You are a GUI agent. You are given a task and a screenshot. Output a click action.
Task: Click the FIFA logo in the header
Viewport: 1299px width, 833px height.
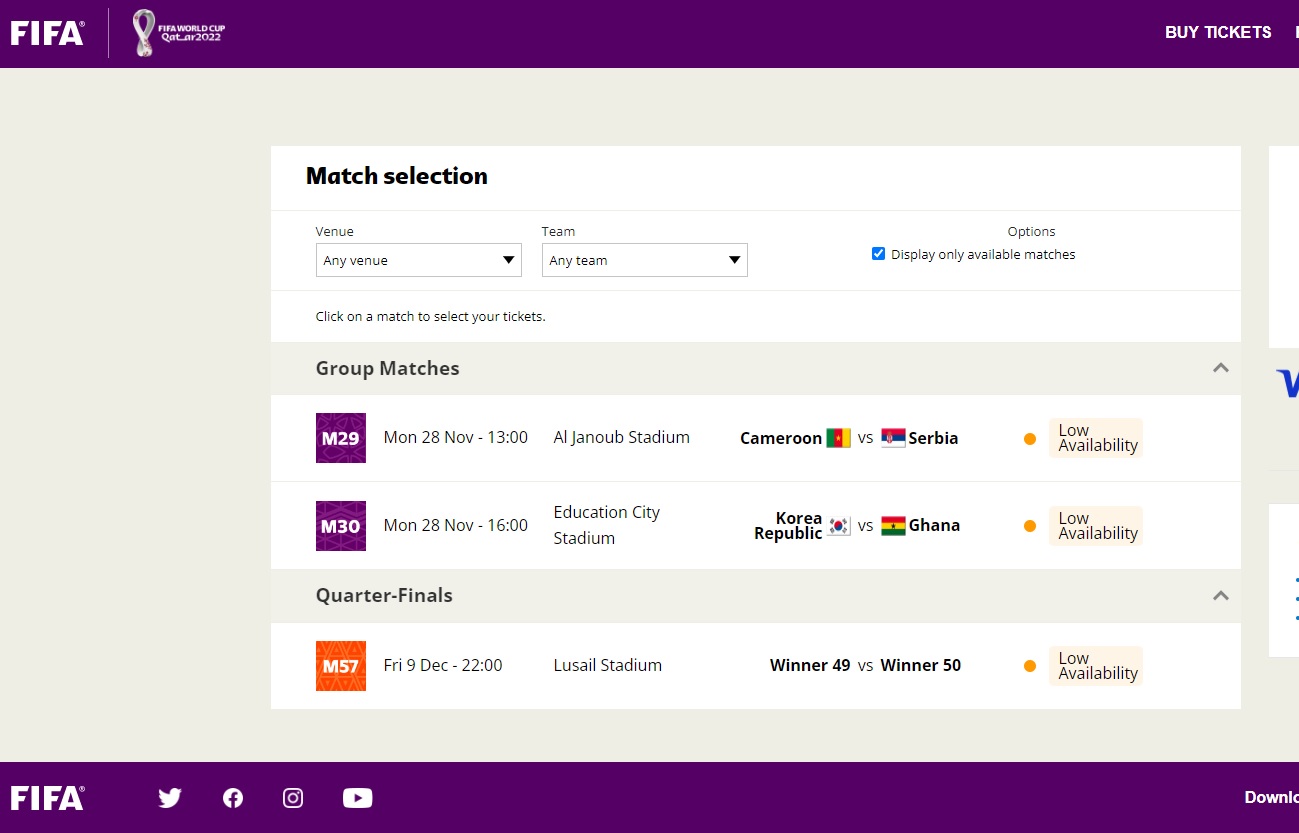47,33
